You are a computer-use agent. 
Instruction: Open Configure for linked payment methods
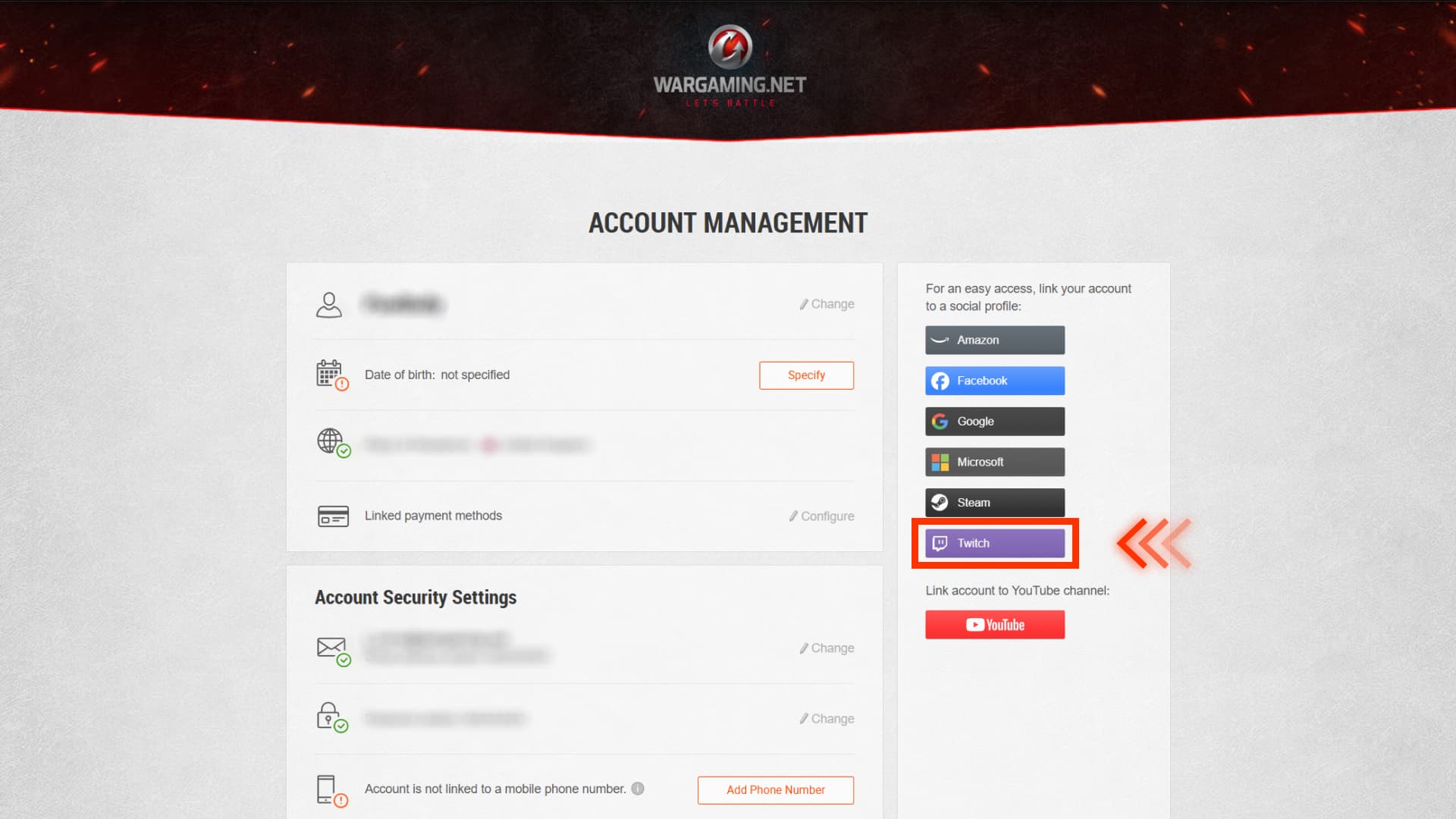click(x=821, y=516)
